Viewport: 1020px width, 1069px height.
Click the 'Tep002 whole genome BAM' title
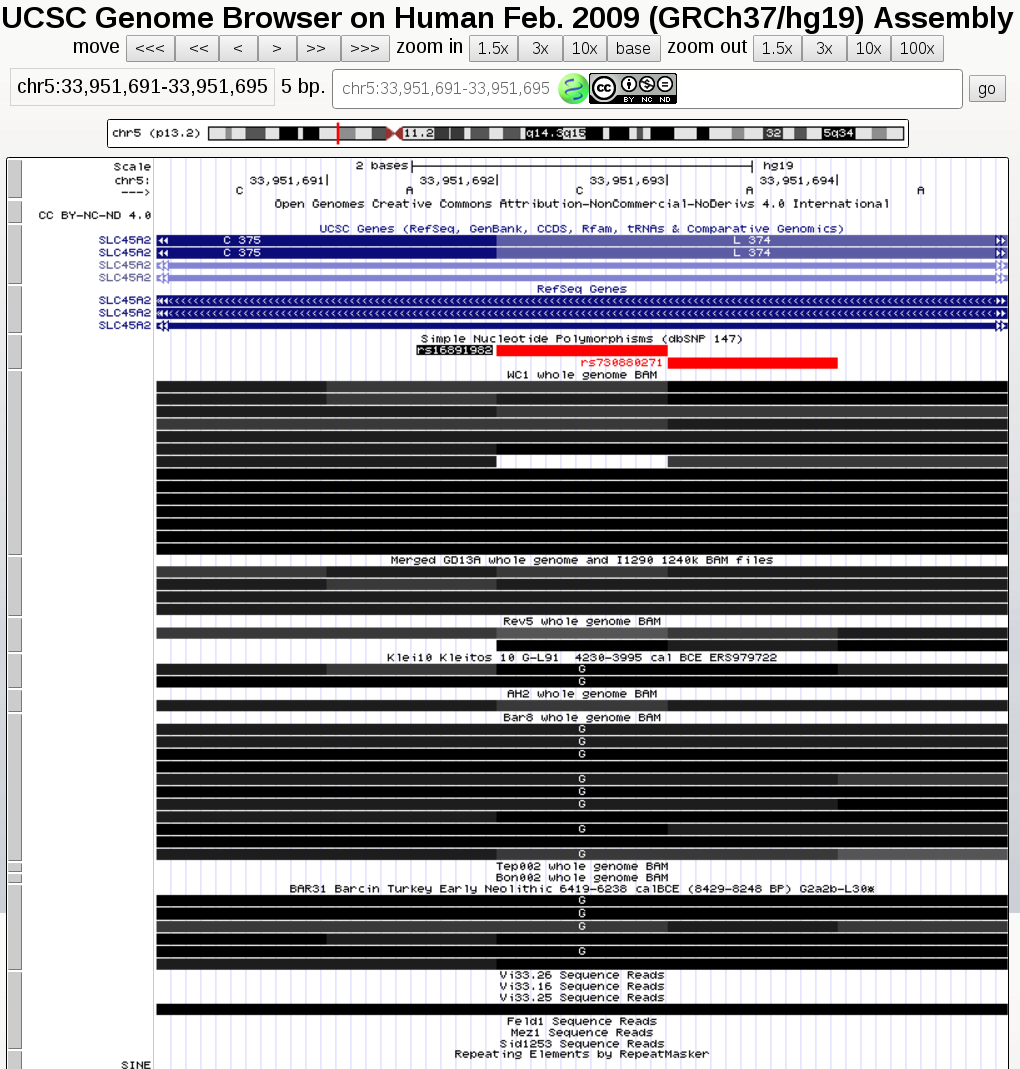(x=582, y=867)
